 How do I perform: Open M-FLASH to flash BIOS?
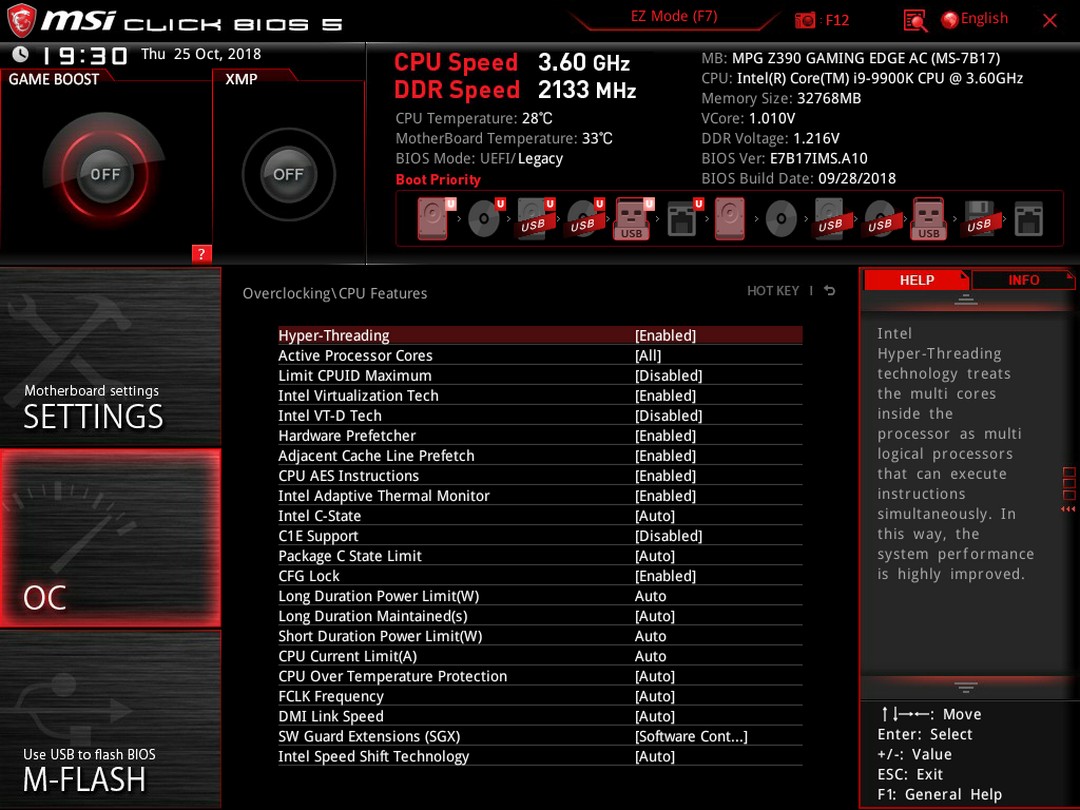110,719
